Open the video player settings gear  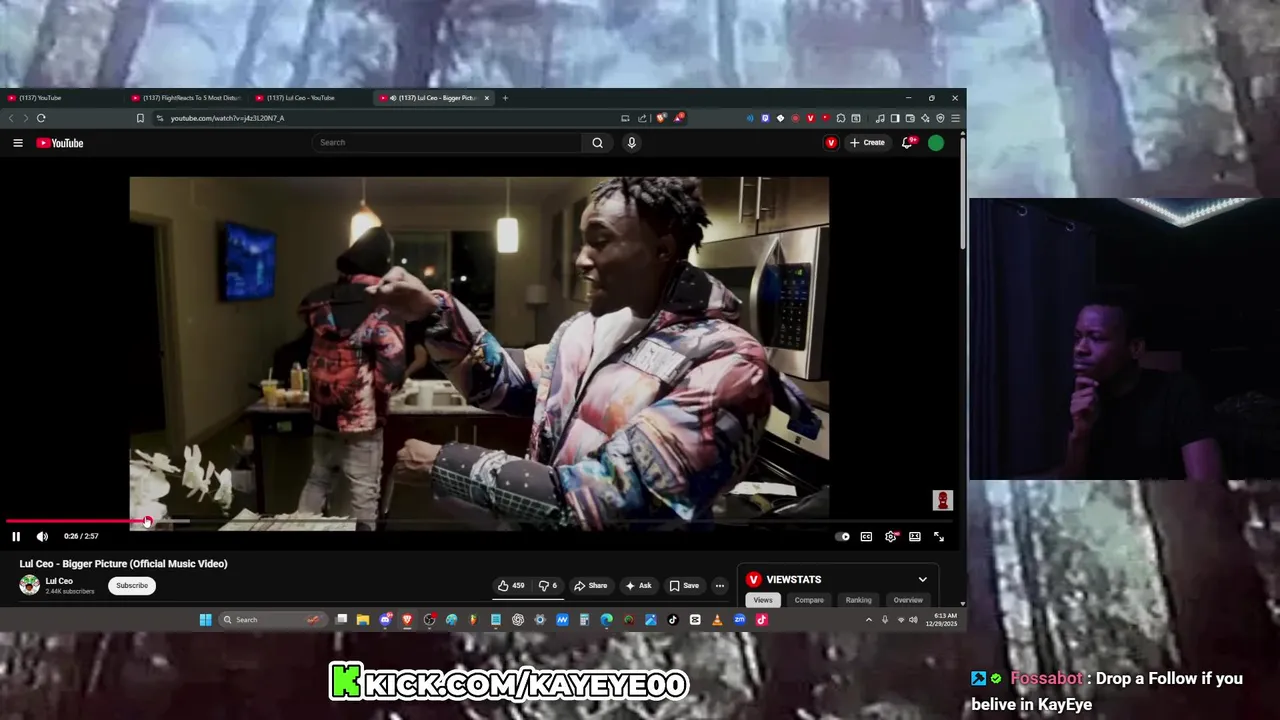point(890,537)
